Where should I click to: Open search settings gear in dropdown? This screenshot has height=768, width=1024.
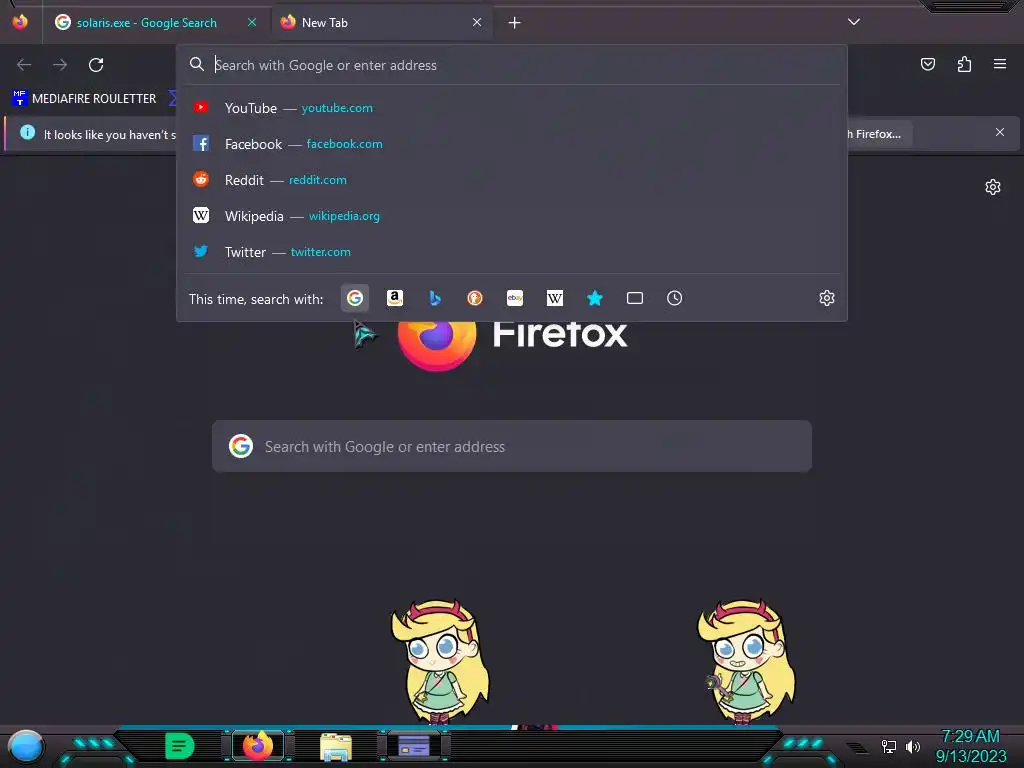(827, 298)
